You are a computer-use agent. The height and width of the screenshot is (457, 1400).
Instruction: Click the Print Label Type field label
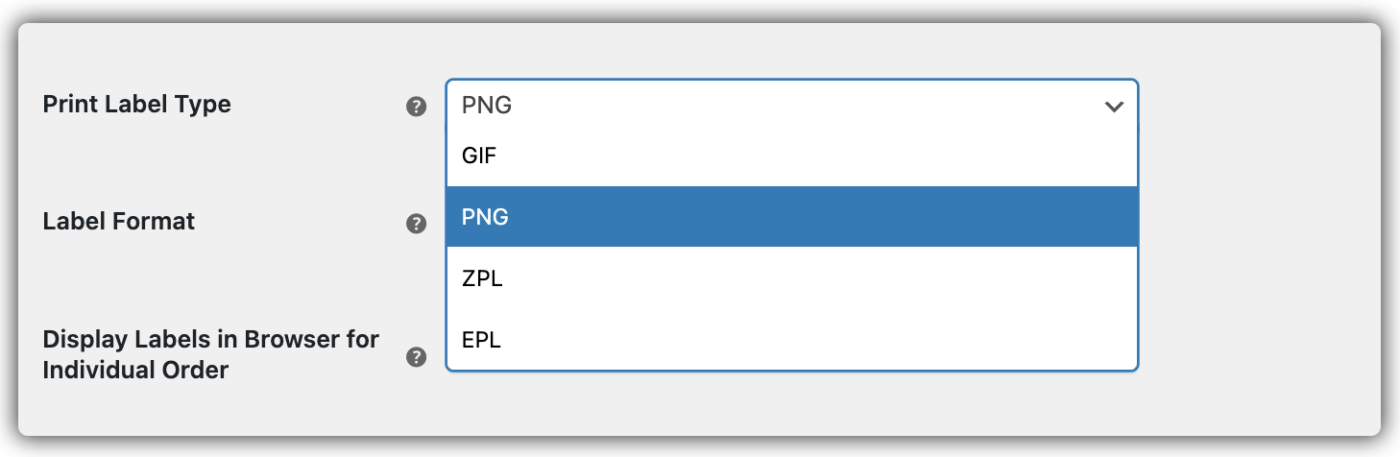coord(137,104)
